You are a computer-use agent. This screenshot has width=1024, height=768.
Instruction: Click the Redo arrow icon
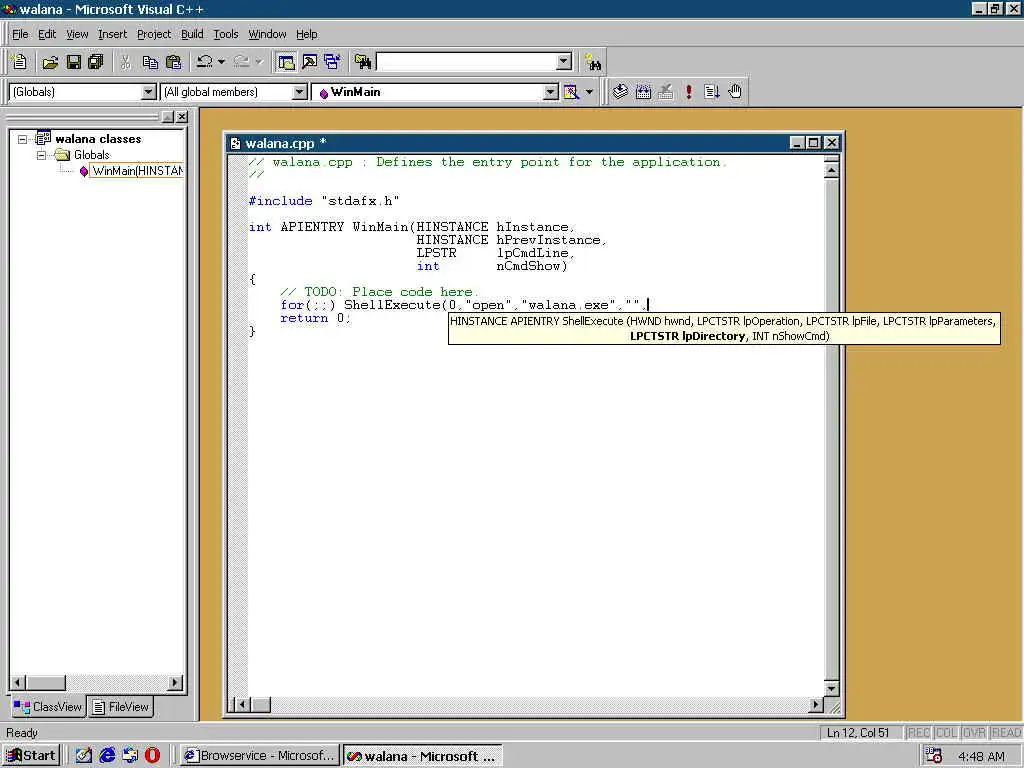[242, 62]
